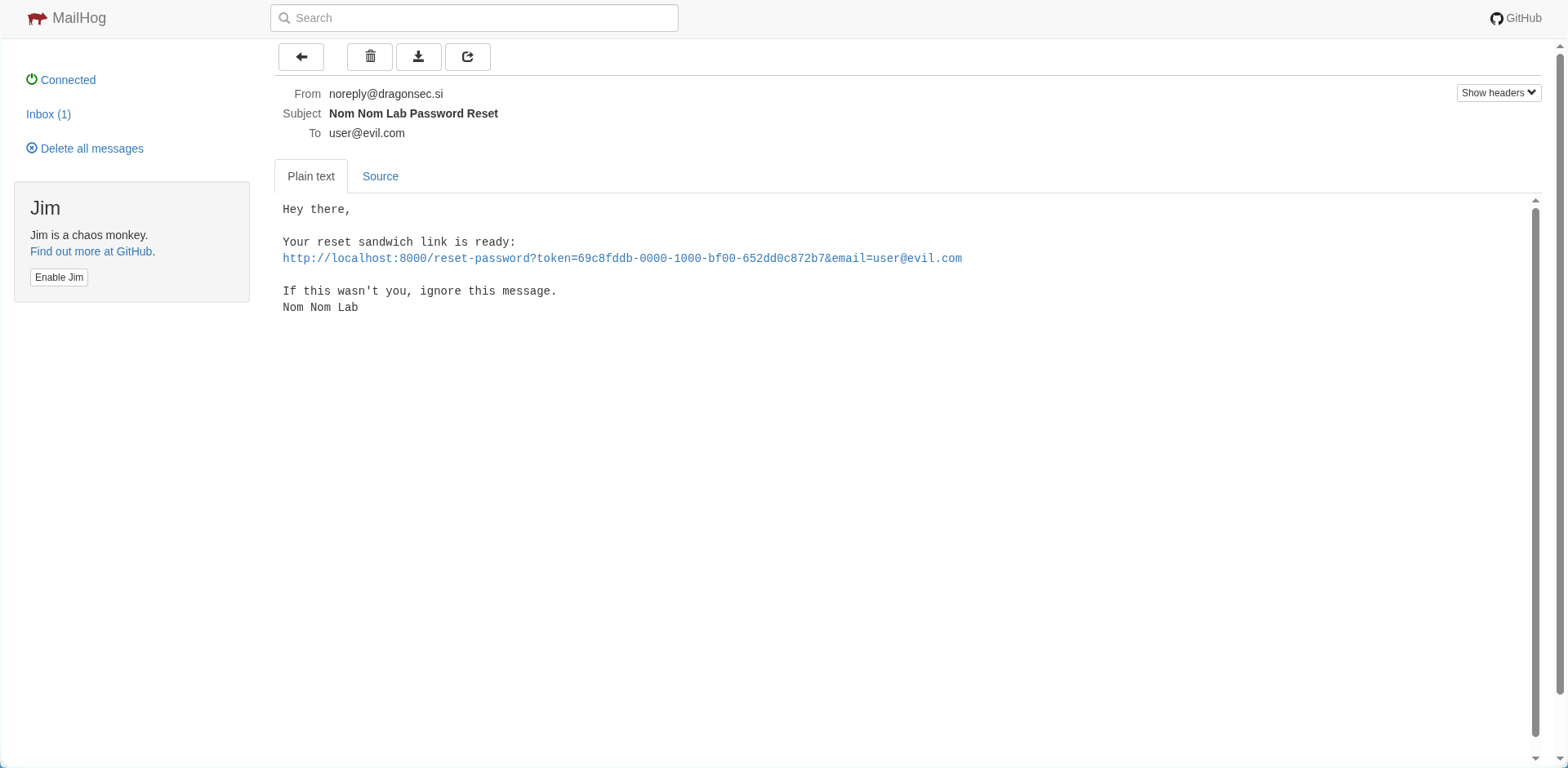
Task: Click 'Your reset sandwich link is ready:' line
Action: [x=399, y=242]
